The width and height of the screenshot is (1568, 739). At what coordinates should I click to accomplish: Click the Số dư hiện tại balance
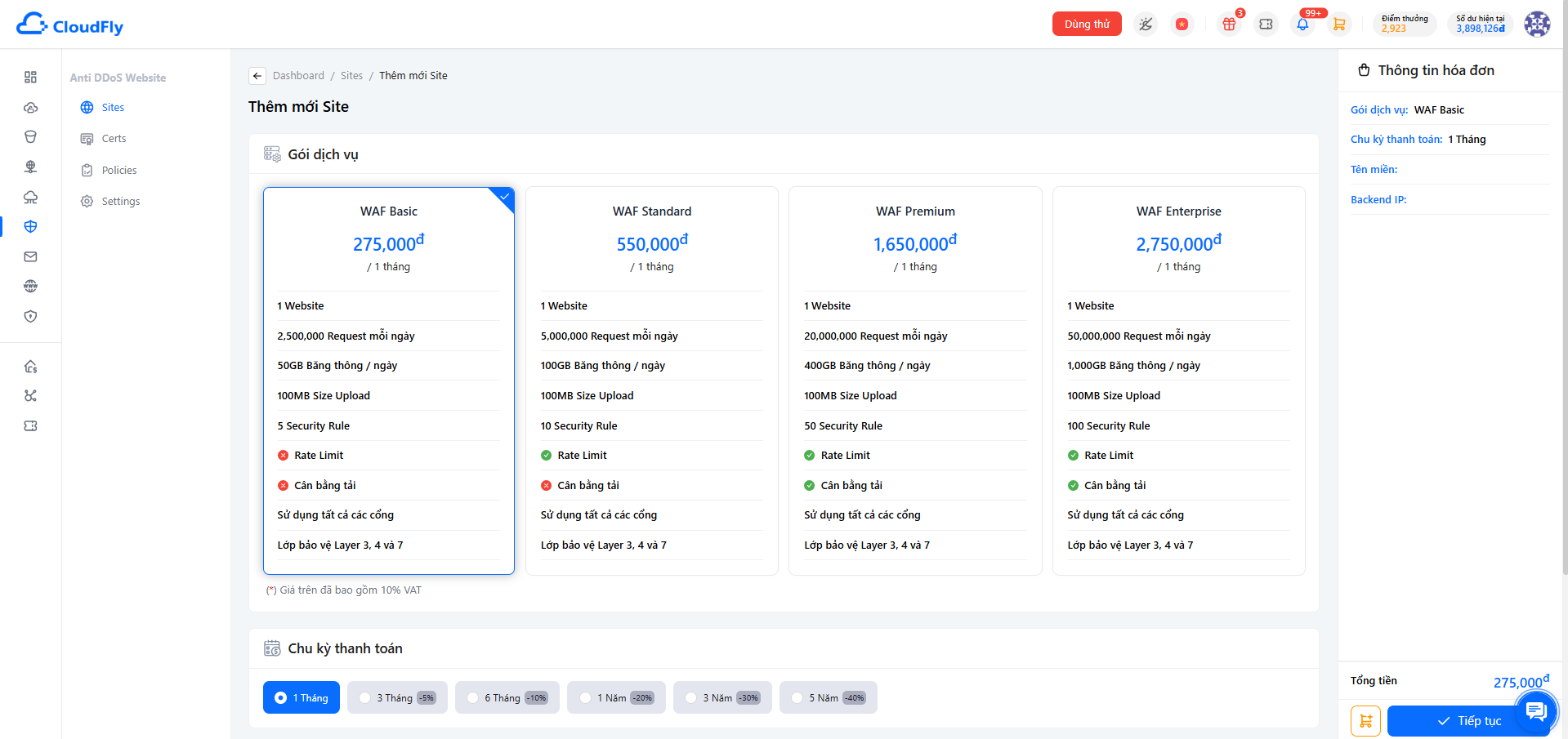coord(1480,24)
